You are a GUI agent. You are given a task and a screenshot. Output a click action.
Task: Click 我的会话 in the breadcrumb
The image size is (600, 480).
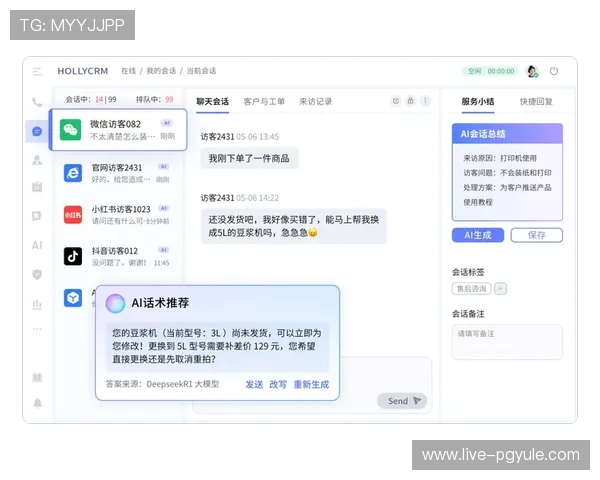[x=161, y=71]
